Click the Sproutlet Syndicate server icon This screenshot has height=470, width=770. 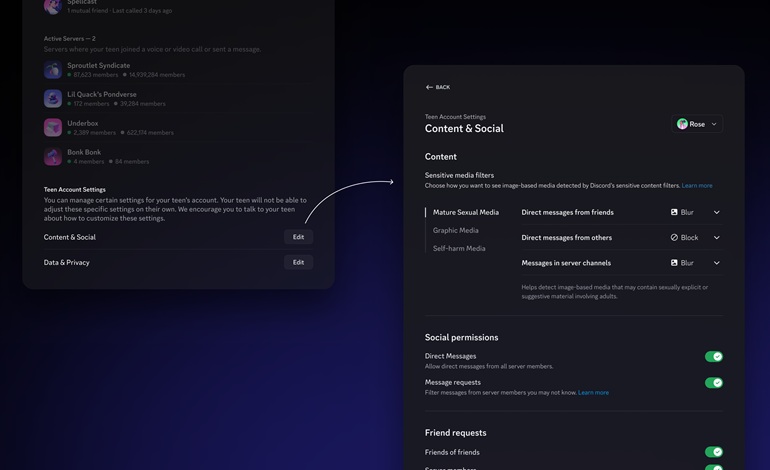pyautogui.click(x=53, y=70)
